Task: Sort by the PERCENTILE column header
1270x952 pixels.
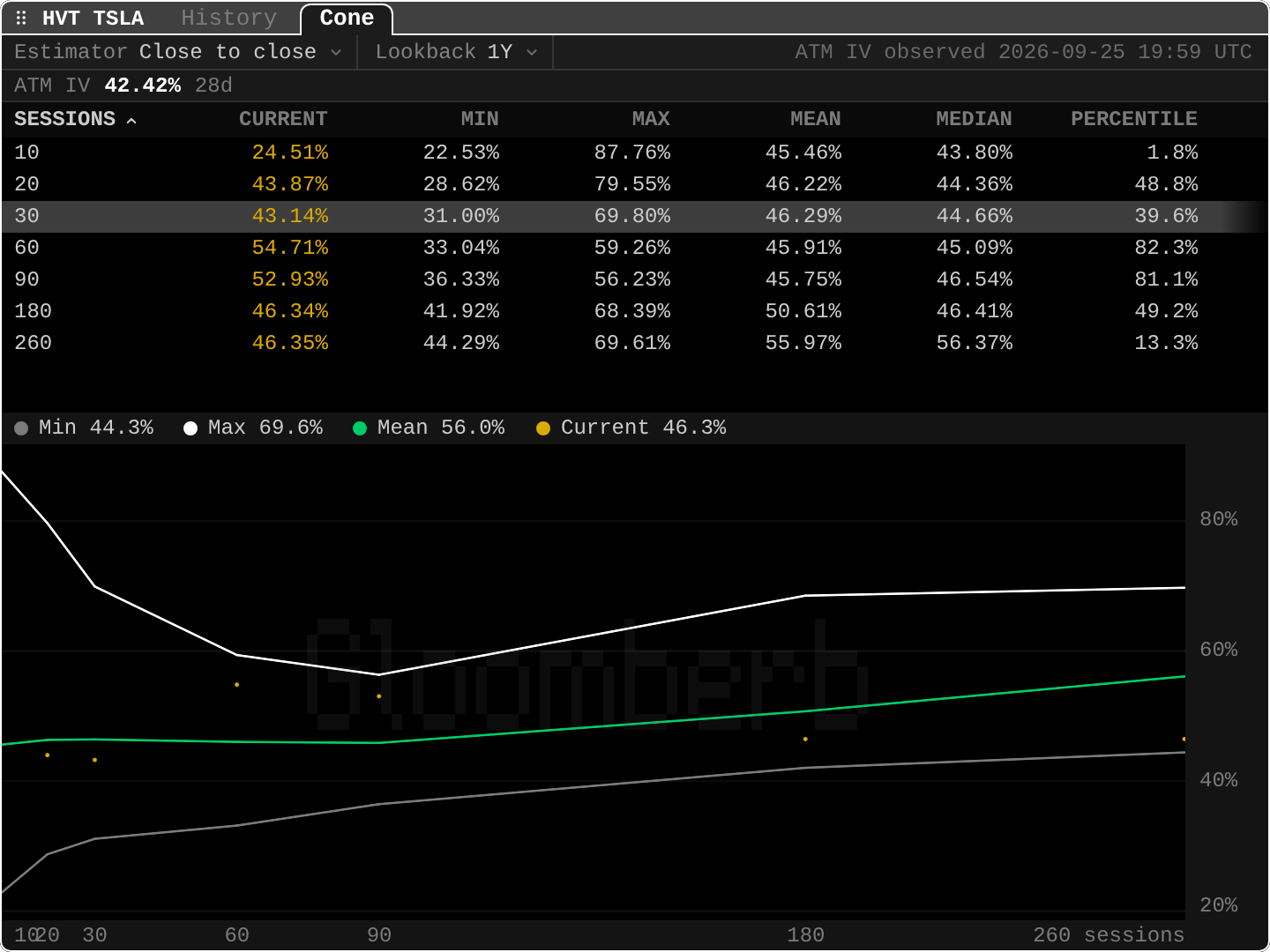Action: click(x=1134, y=119)
